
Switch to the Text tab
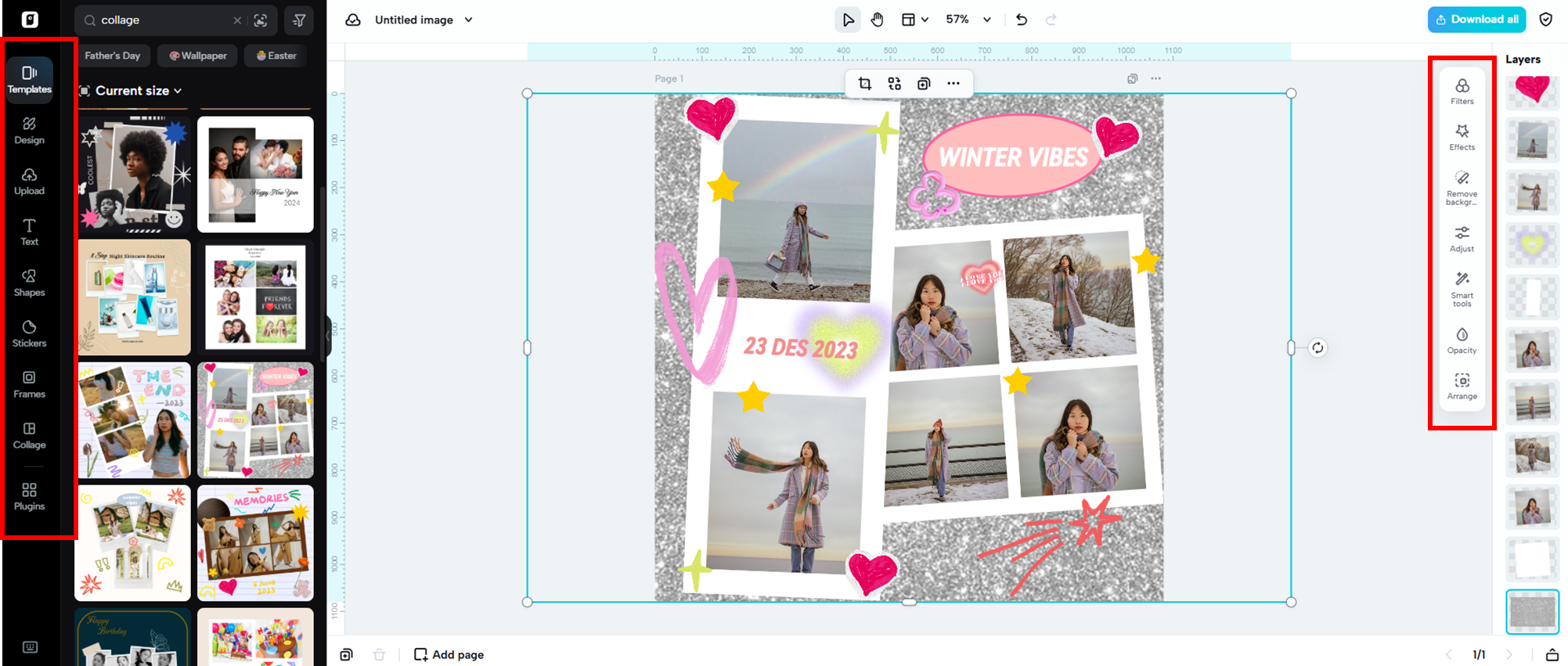[29, 231]
